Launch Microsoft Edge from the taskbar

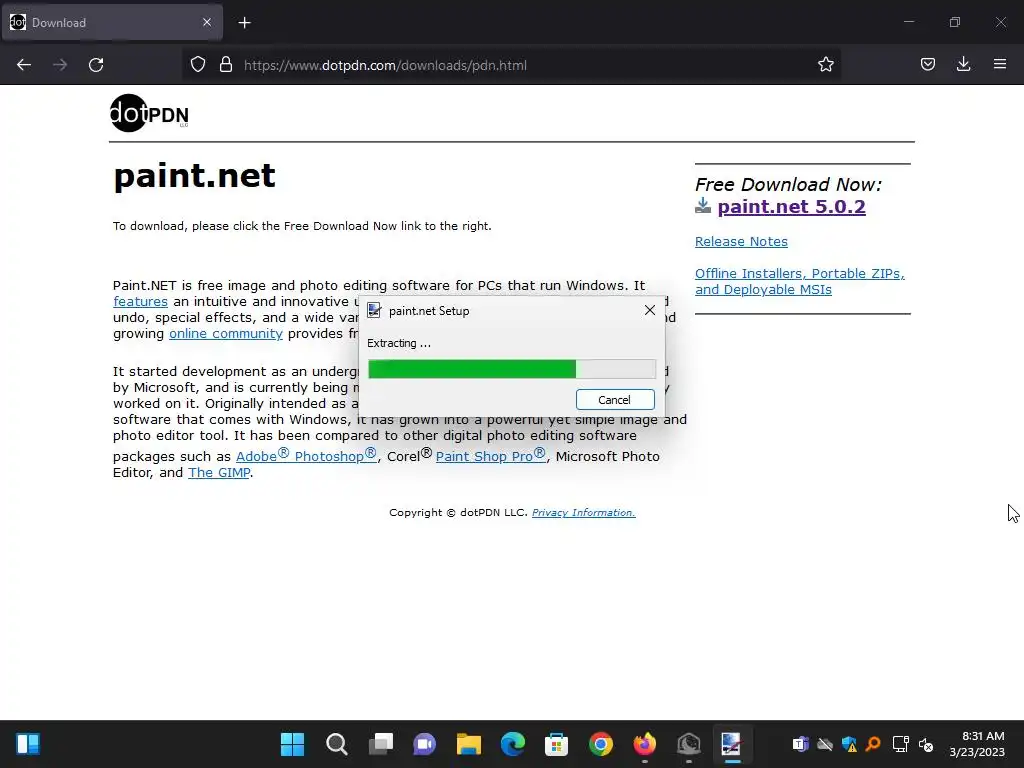click(513, 744)
